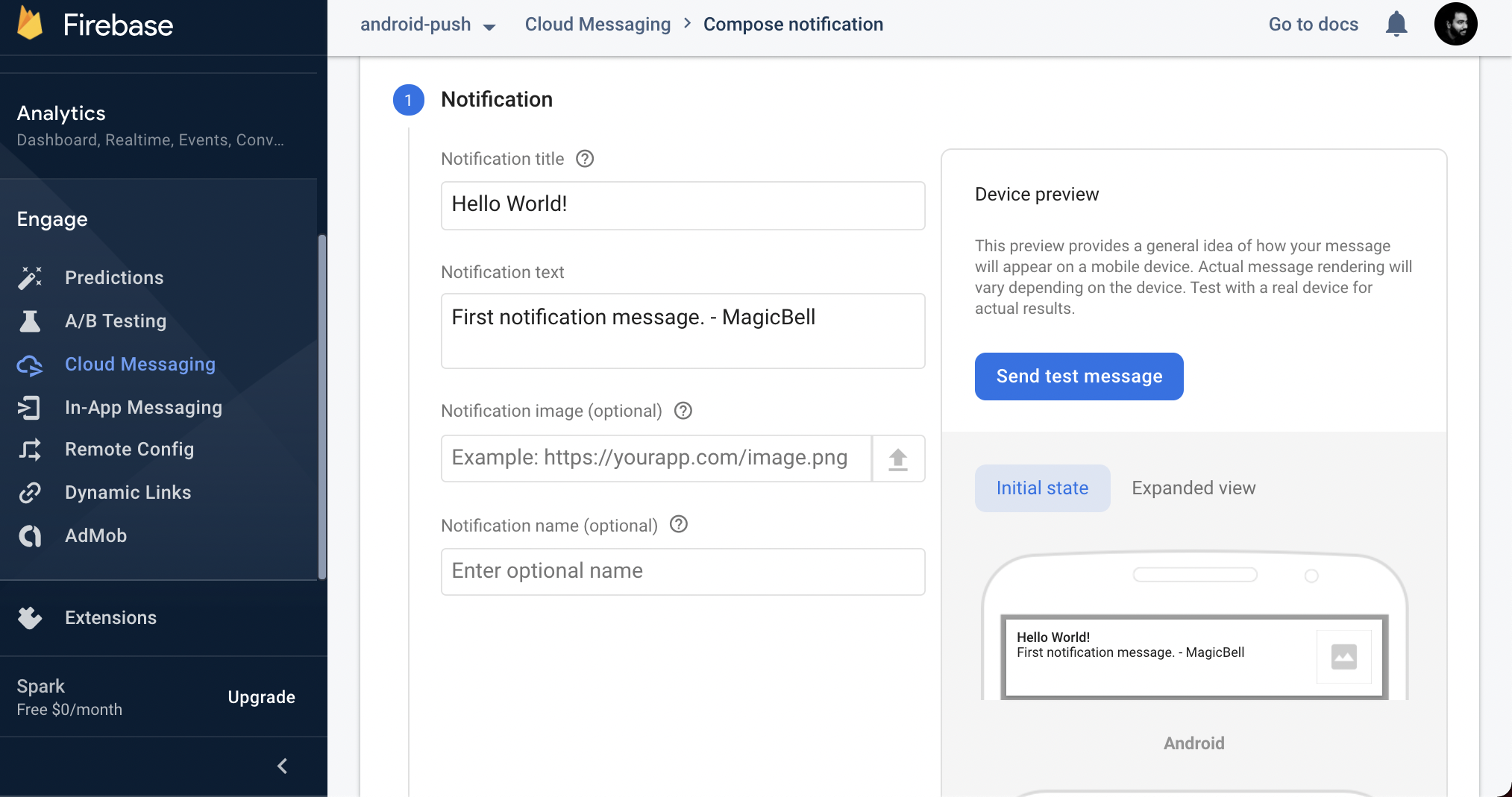Follow the Go to docs link
Image resolution: width=1512 pixels, height=797 pixels.
tap(1313, 25)
